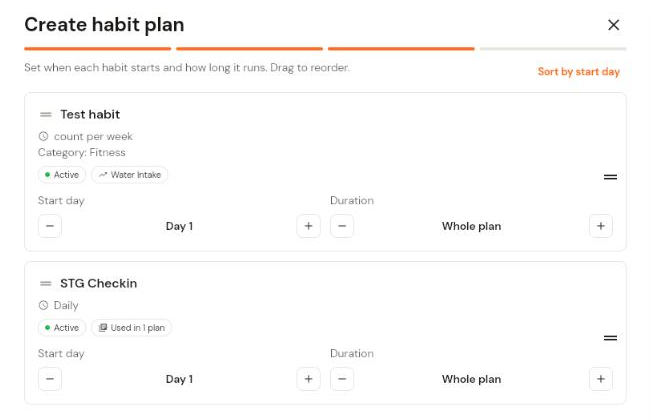Decrease Test habit duration
Screen dimensions: 650x420
342,226
